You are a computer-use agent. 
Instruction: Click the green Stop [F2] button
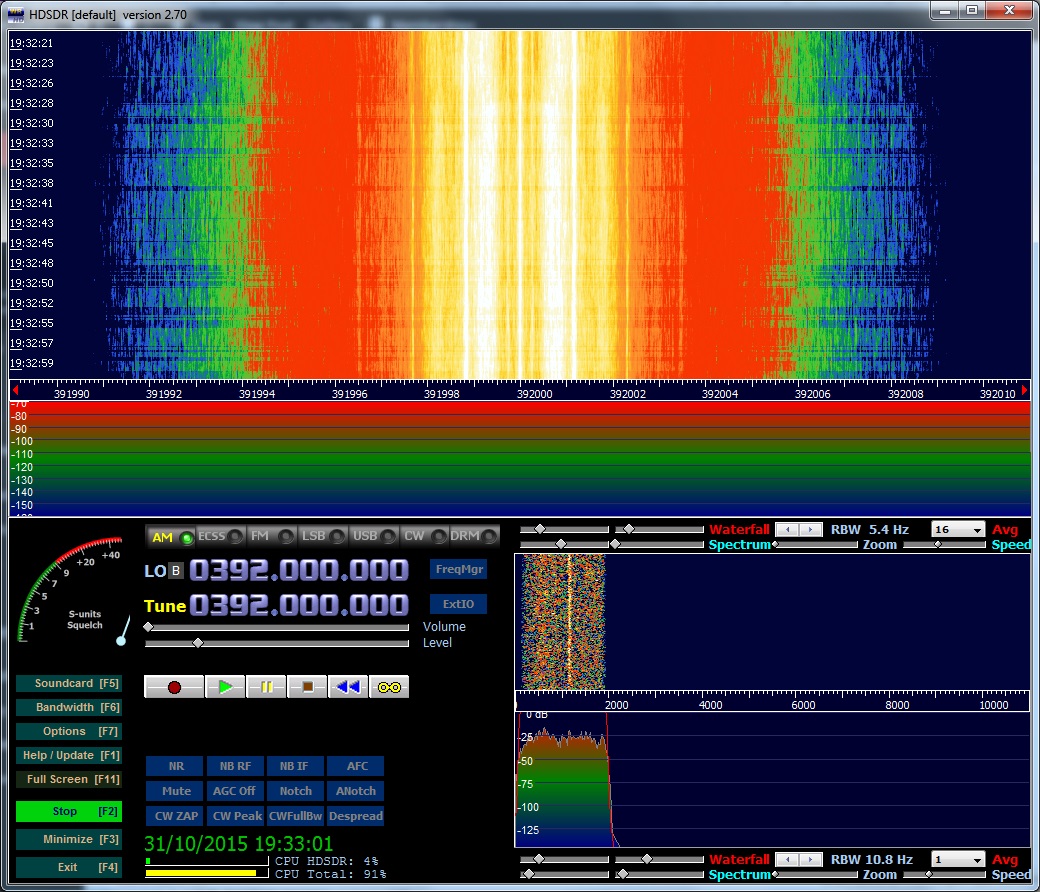(68, 812)
